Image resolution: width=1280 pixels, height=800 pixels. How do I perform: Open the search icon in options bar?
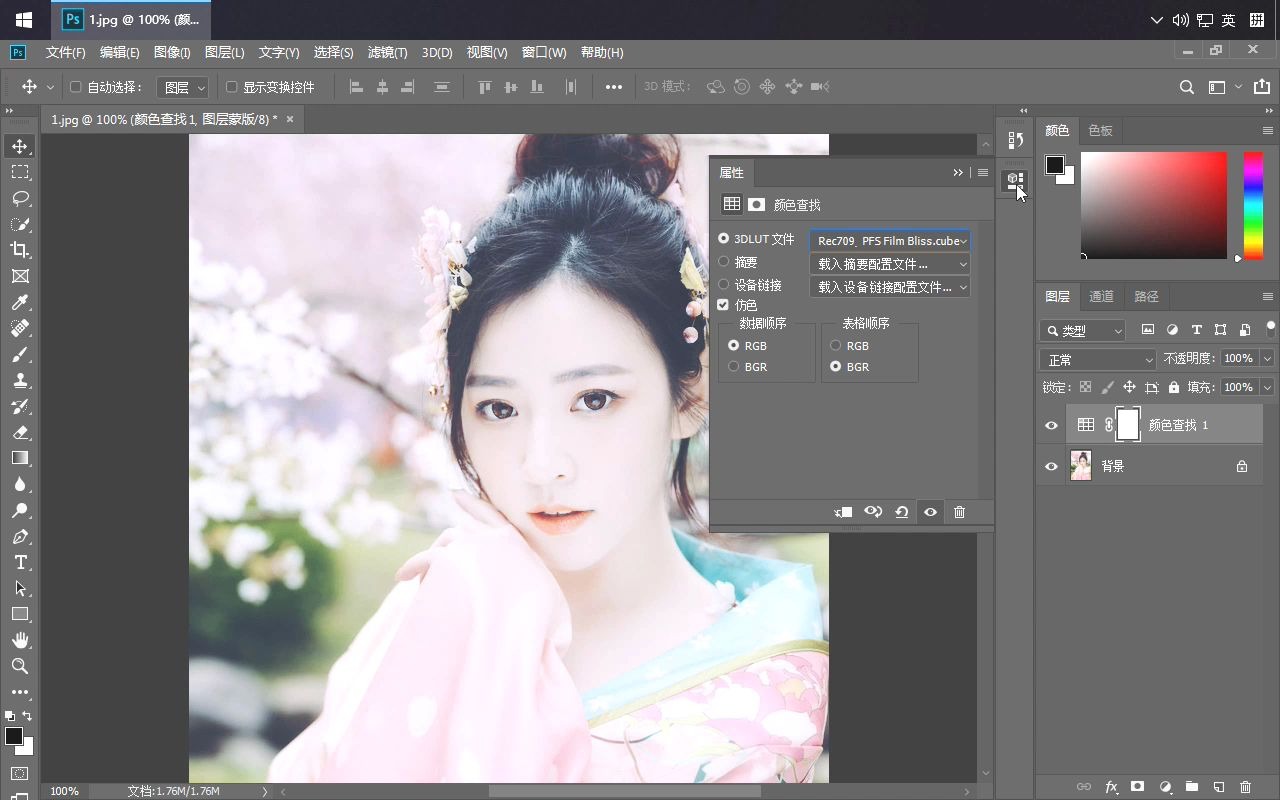pos(1187,87)
